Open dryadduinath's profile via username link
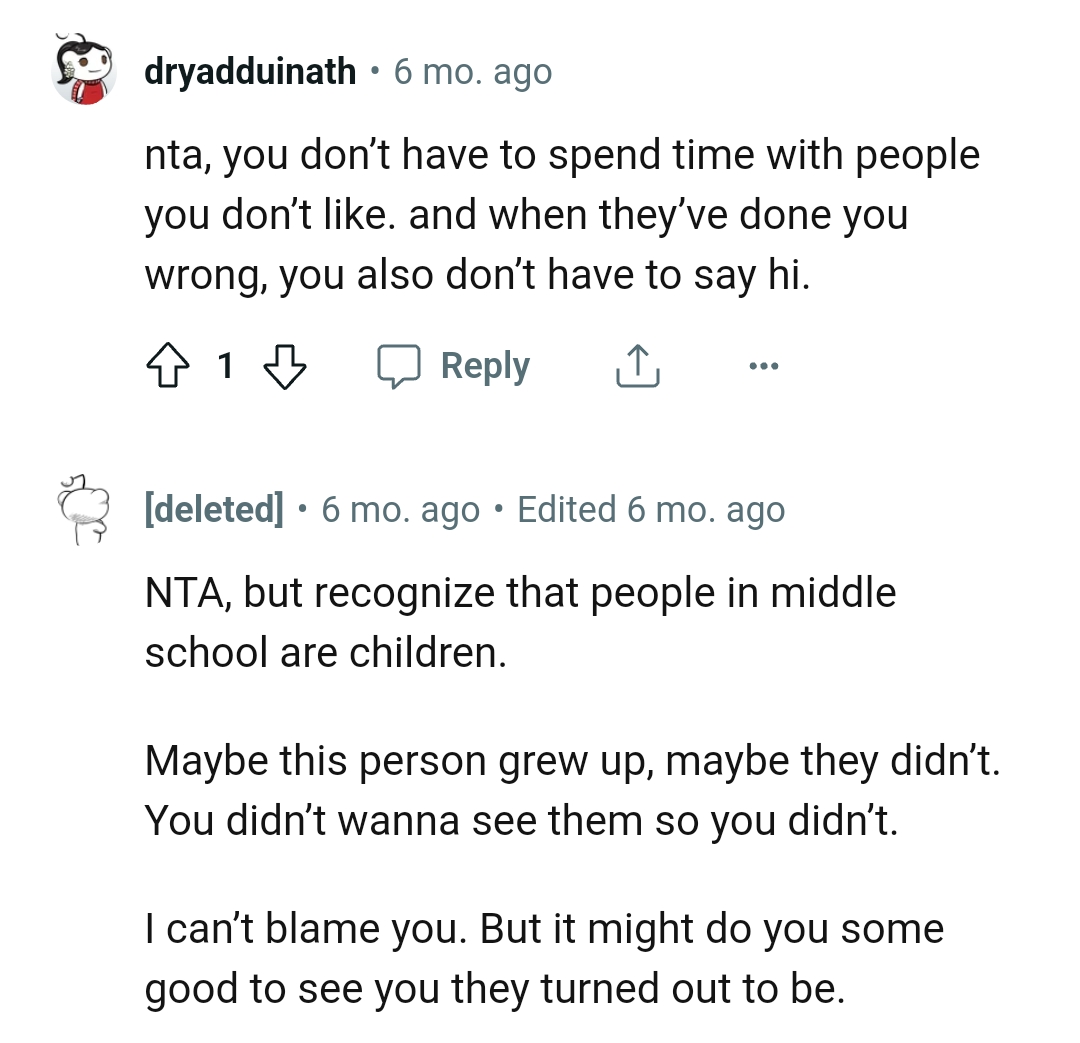Viewport: 1080px width, 1043px height. (x=250, y=71)
